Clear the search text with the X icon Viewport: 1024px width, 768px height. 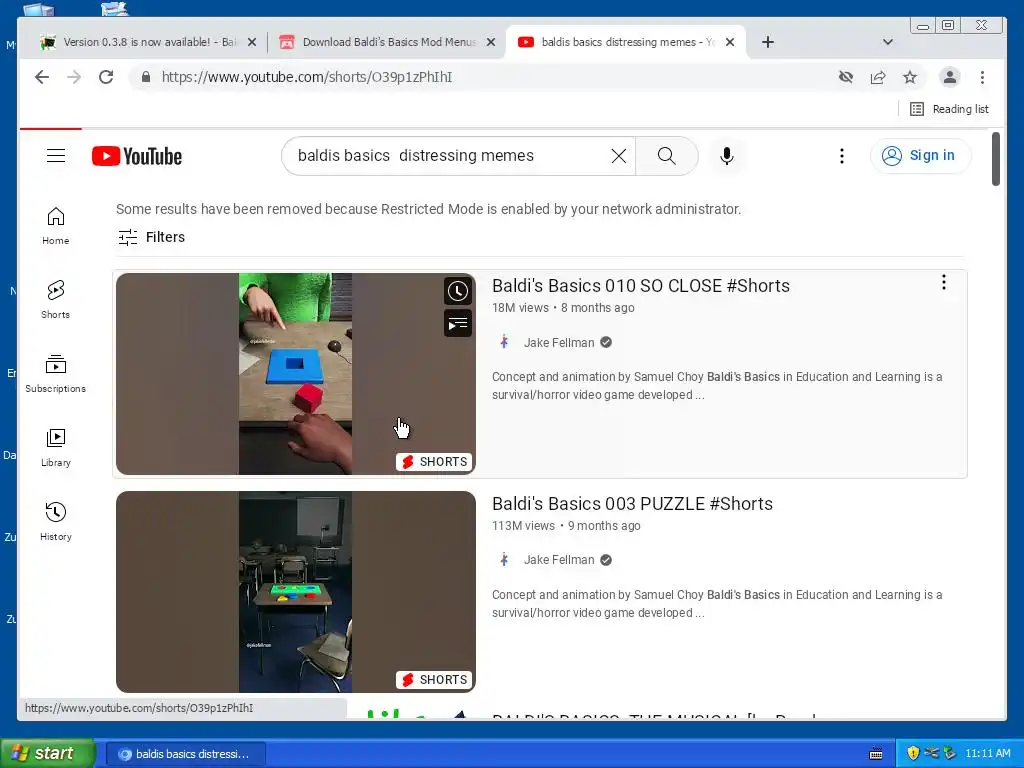(618, 155)
